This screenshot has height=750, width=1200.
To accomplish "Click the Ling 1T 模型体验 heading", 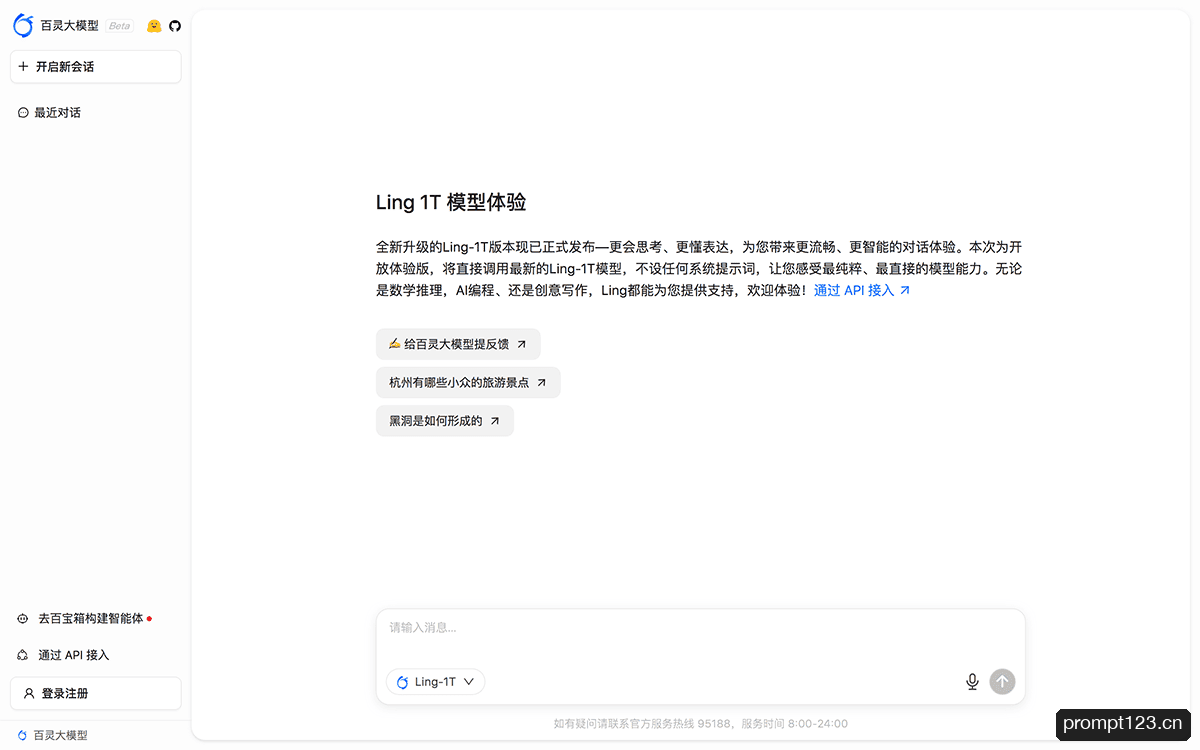I will click(451, 202).
